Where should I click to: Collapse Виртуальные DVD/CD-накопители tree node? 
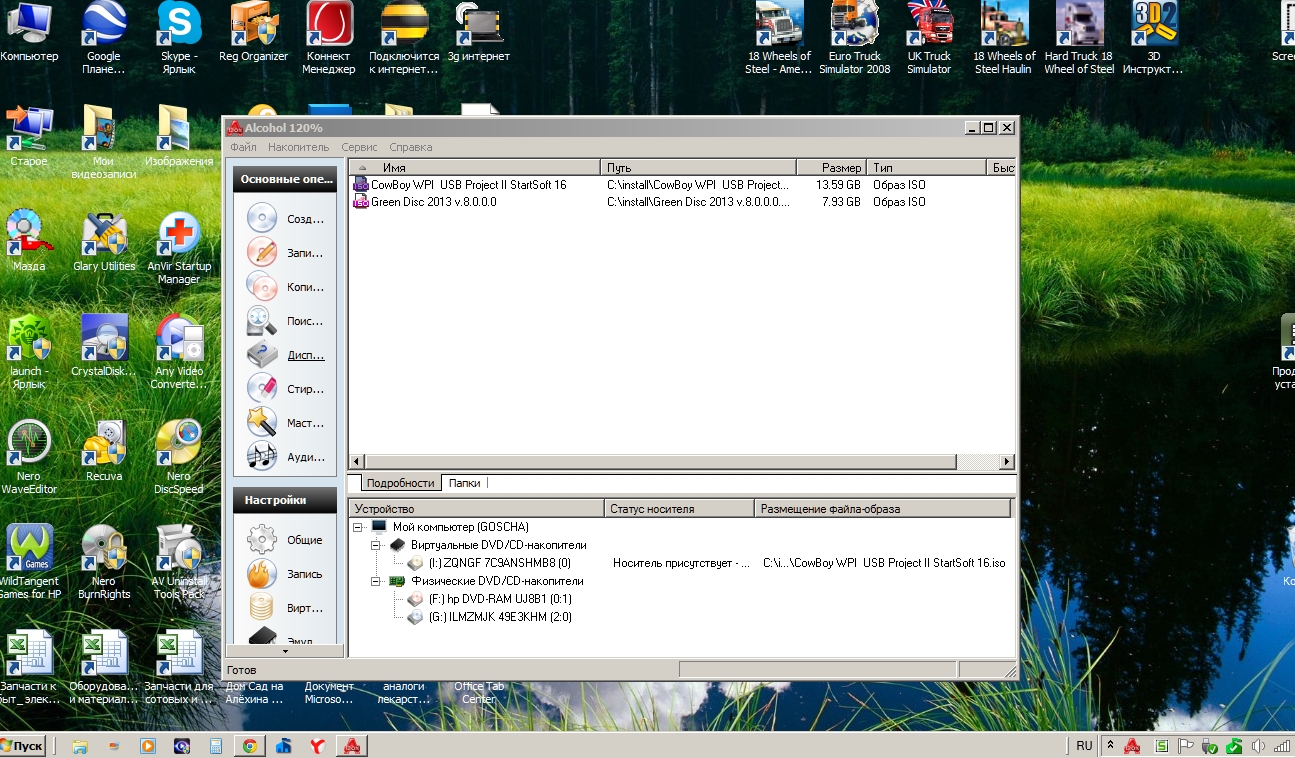pyautogui.click(x=376, y=545)
